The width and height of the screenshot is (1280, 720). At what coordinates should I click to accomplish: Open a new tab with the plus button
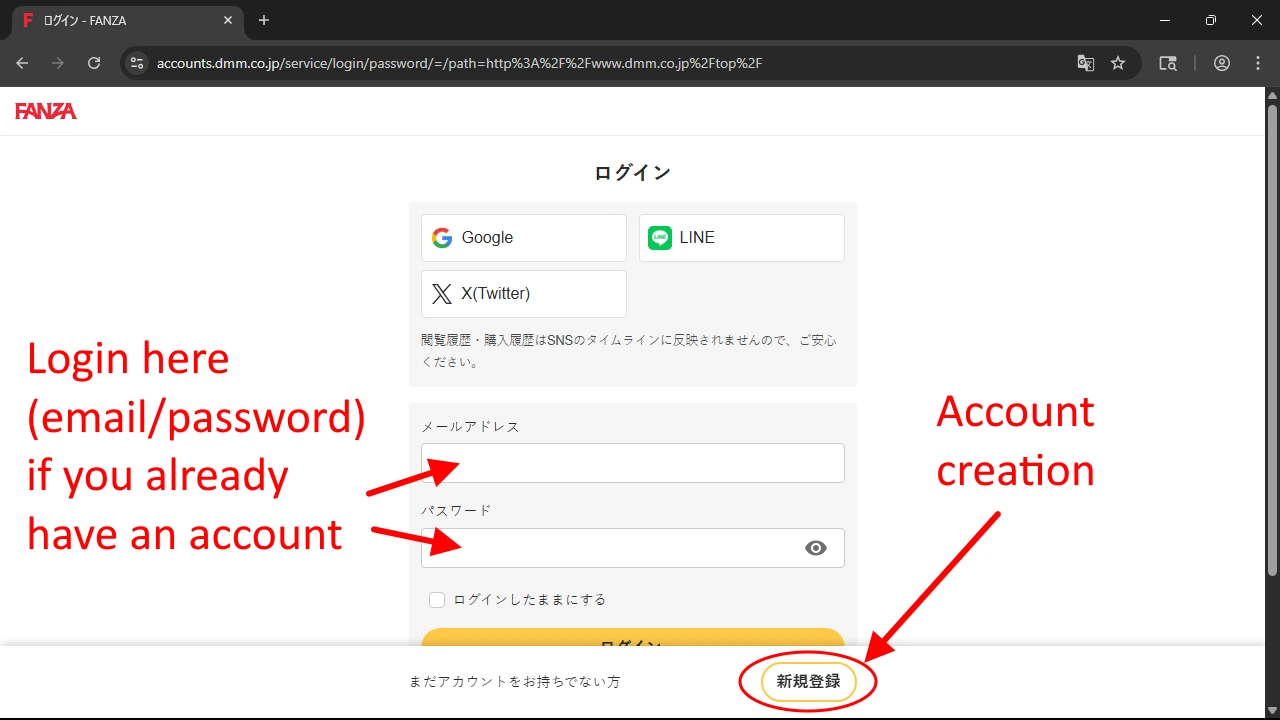point(264,20)
